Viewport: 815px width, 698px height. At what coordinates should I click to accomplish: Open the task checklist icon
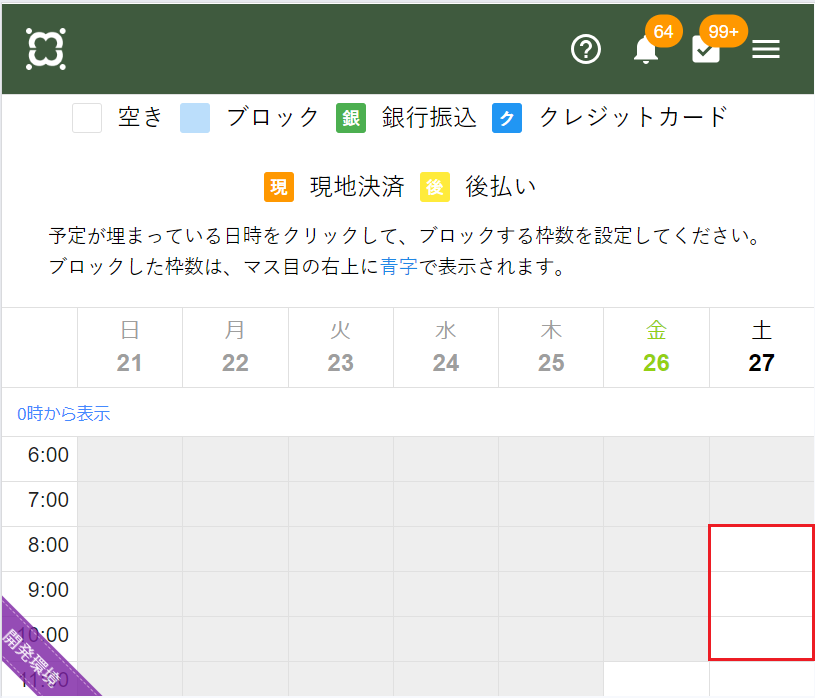pyautogui.click(x=706, y=49)
